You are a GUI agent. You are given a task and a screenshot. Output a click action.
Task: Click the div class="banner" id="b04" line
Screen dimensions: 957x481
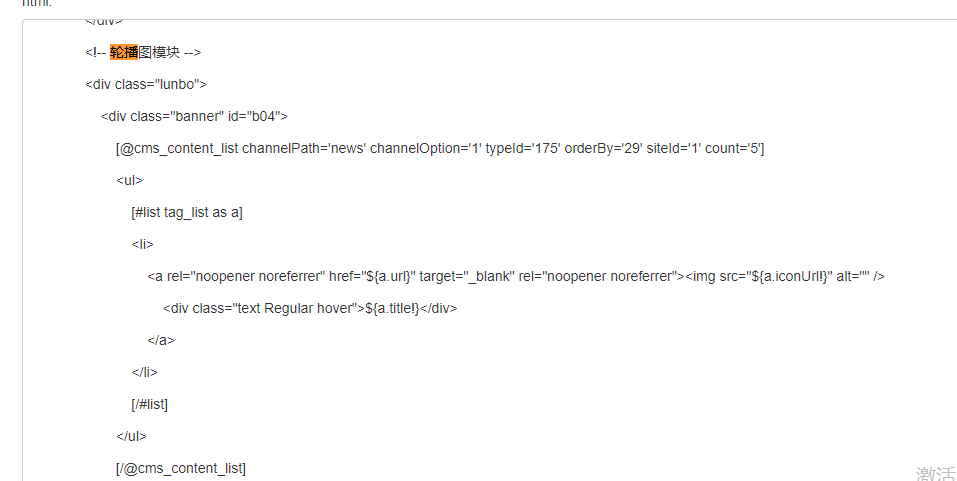click(194, 116)
